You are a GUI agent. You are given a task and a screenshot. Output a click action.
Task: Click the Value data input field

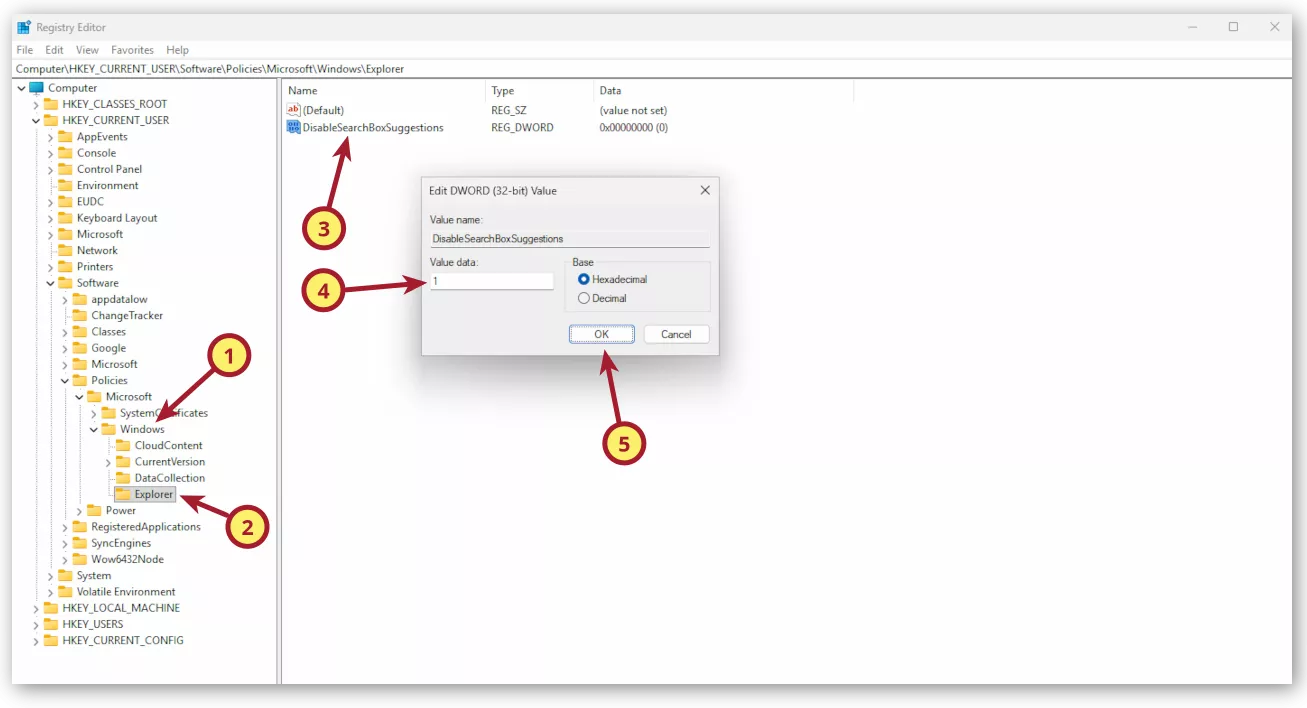click(491, 282)
